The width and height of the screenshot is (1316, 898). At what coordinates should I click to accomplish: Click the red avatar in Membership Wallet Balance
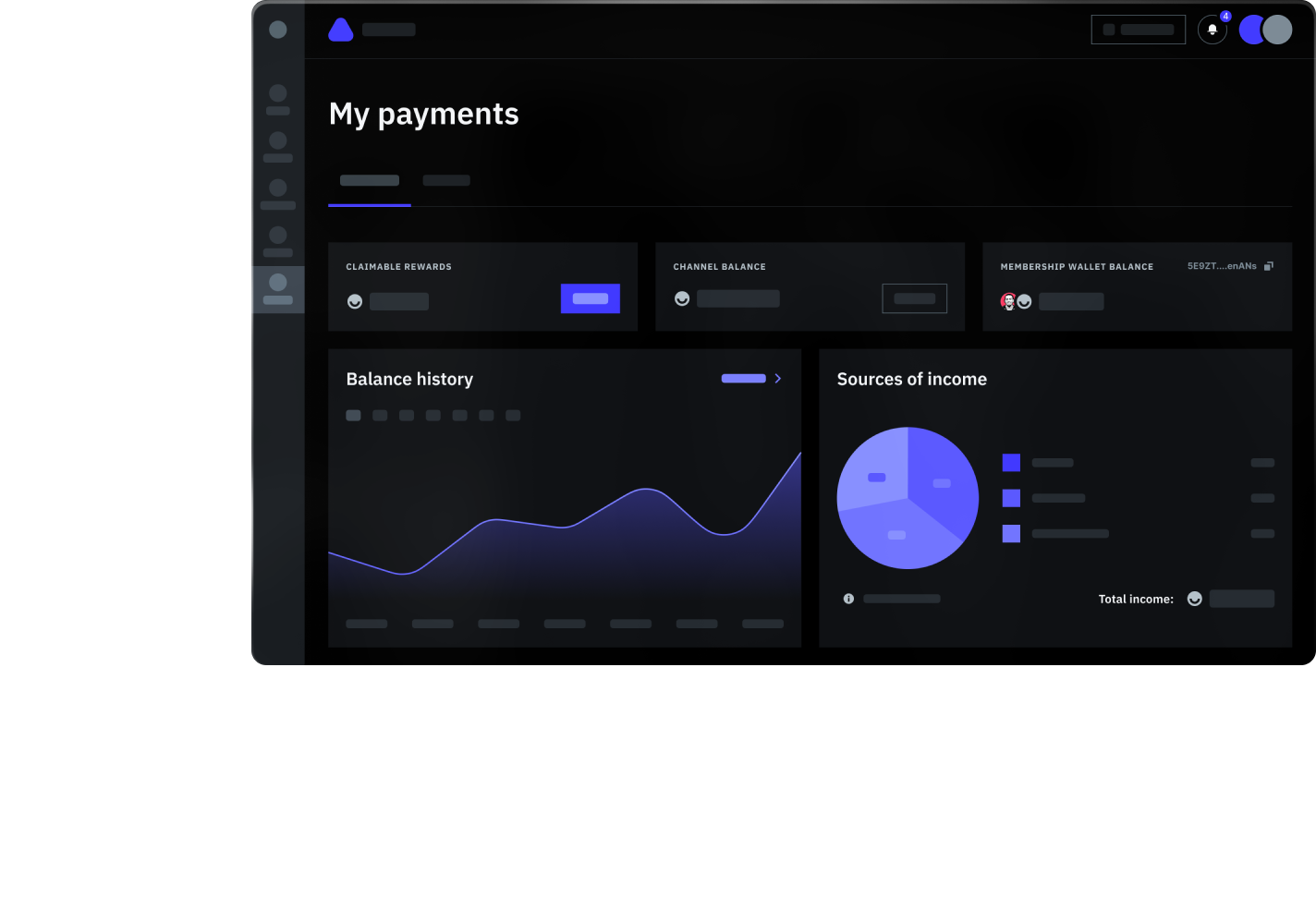1009,299
